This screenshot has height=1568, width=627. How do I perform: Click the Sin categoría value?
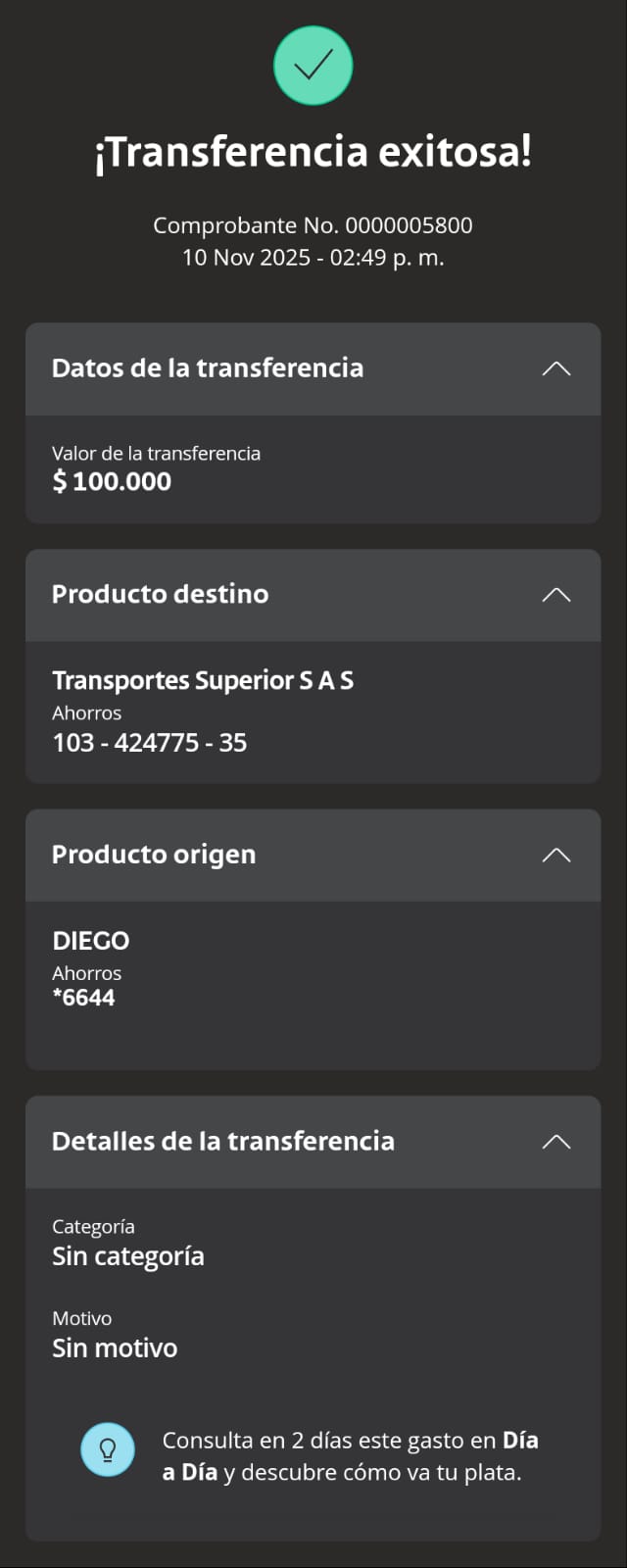(x=128, y=1256)
